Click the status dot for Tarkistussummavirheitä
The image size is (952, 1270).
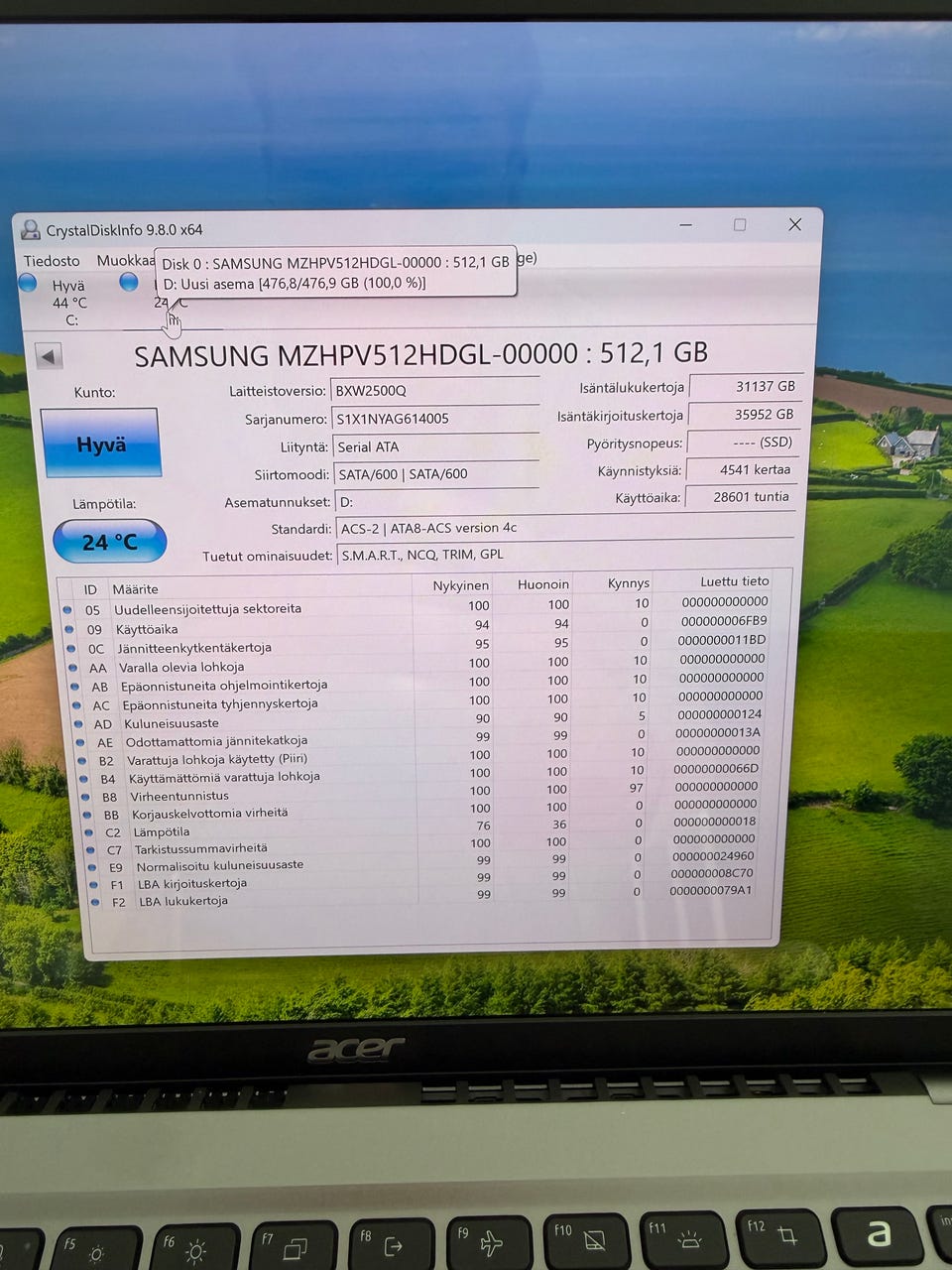pos(90,849)
